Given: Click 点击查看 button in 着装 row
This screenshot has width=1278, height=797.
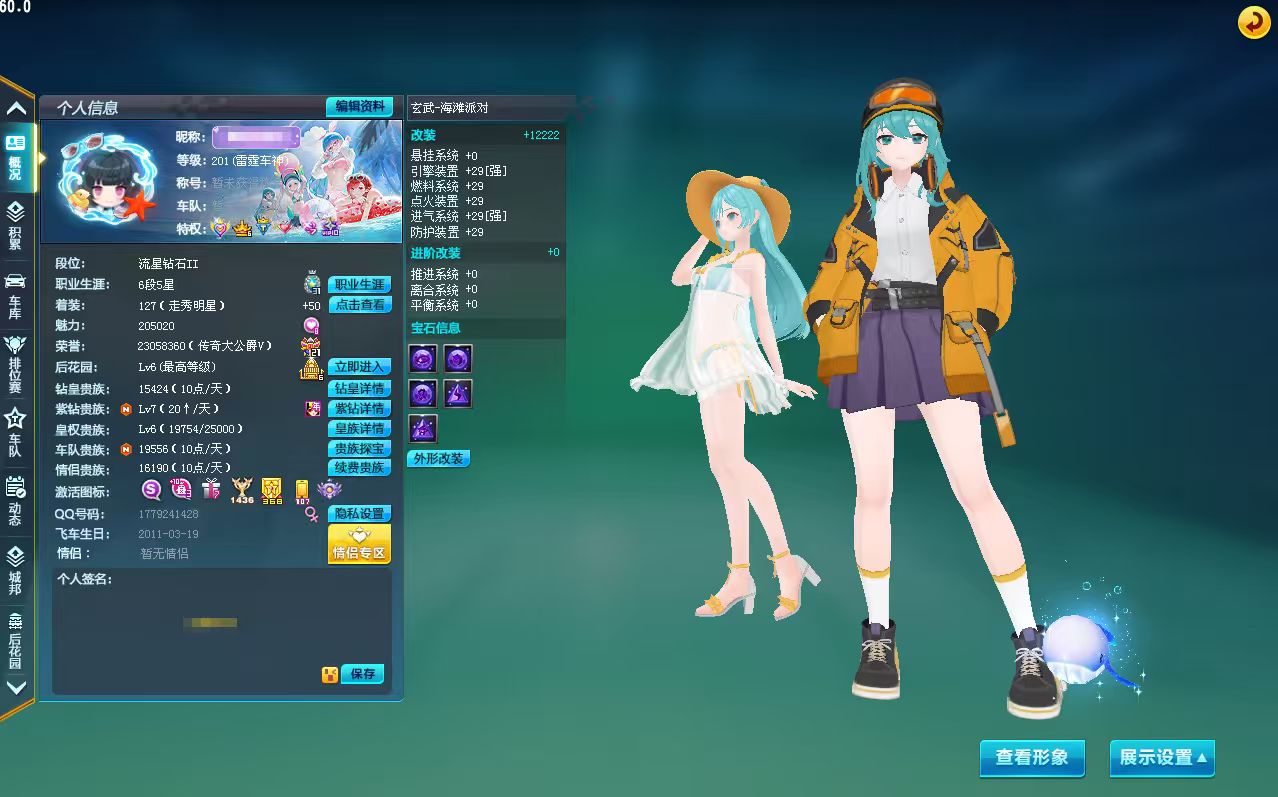Looking at the screenshot, I should 359,304.
